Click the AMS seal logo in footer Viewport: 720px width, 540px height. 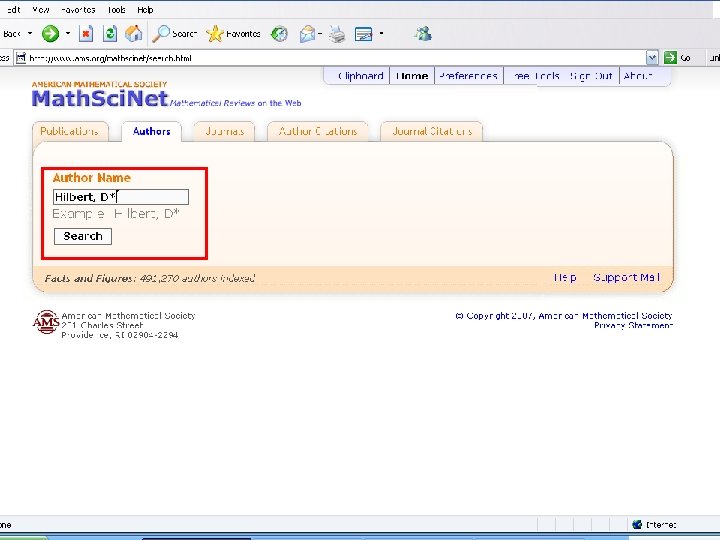click(45, 322)
